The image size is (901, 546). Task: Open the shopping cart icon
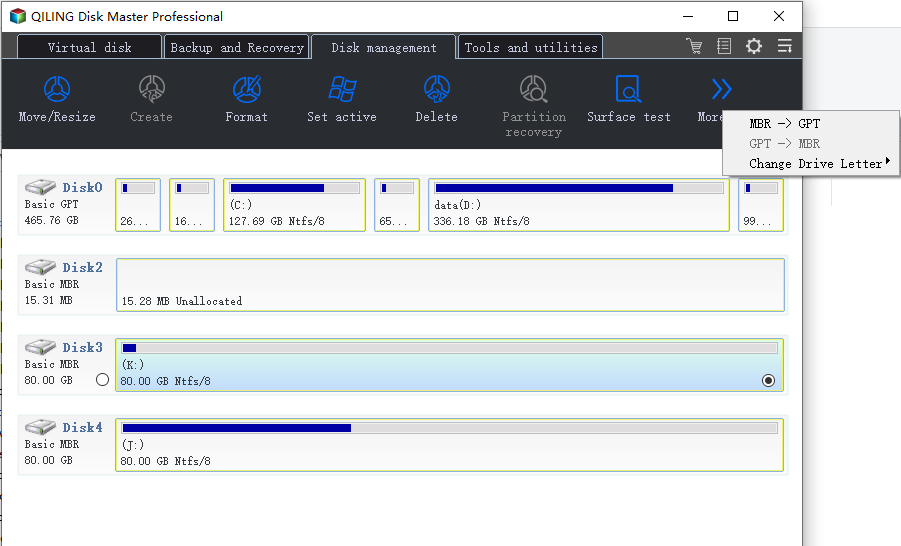click(694, 46)
